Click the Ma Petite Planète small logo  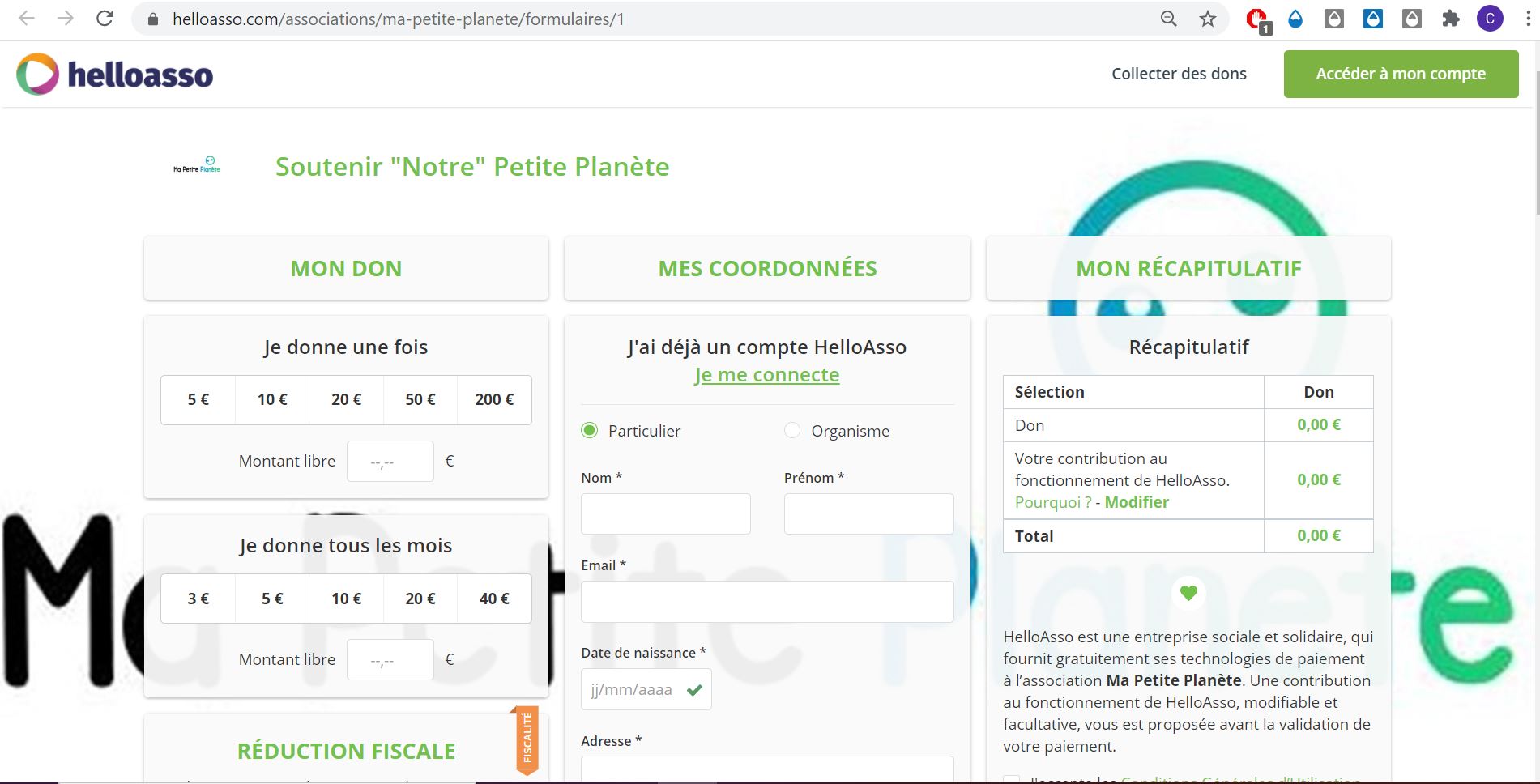pyautogui.click(x=197, y=165)
